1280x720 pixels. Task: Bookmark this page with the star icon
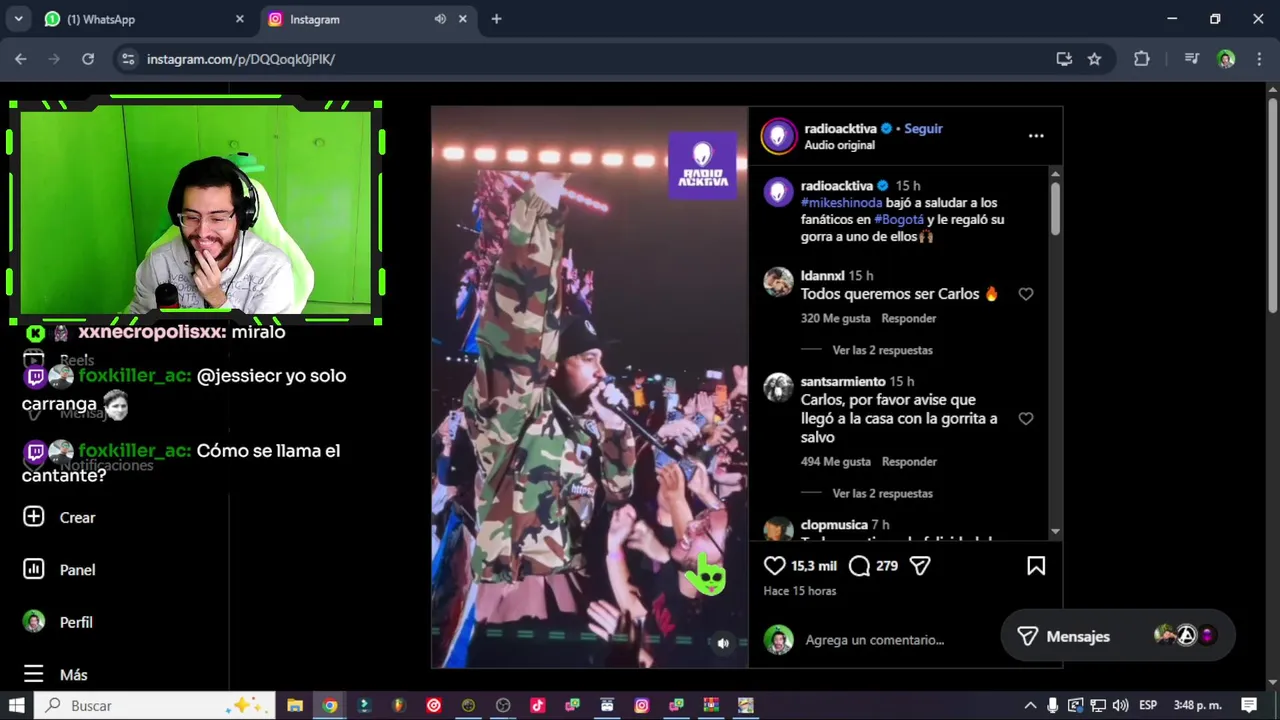pos(1094,59)
